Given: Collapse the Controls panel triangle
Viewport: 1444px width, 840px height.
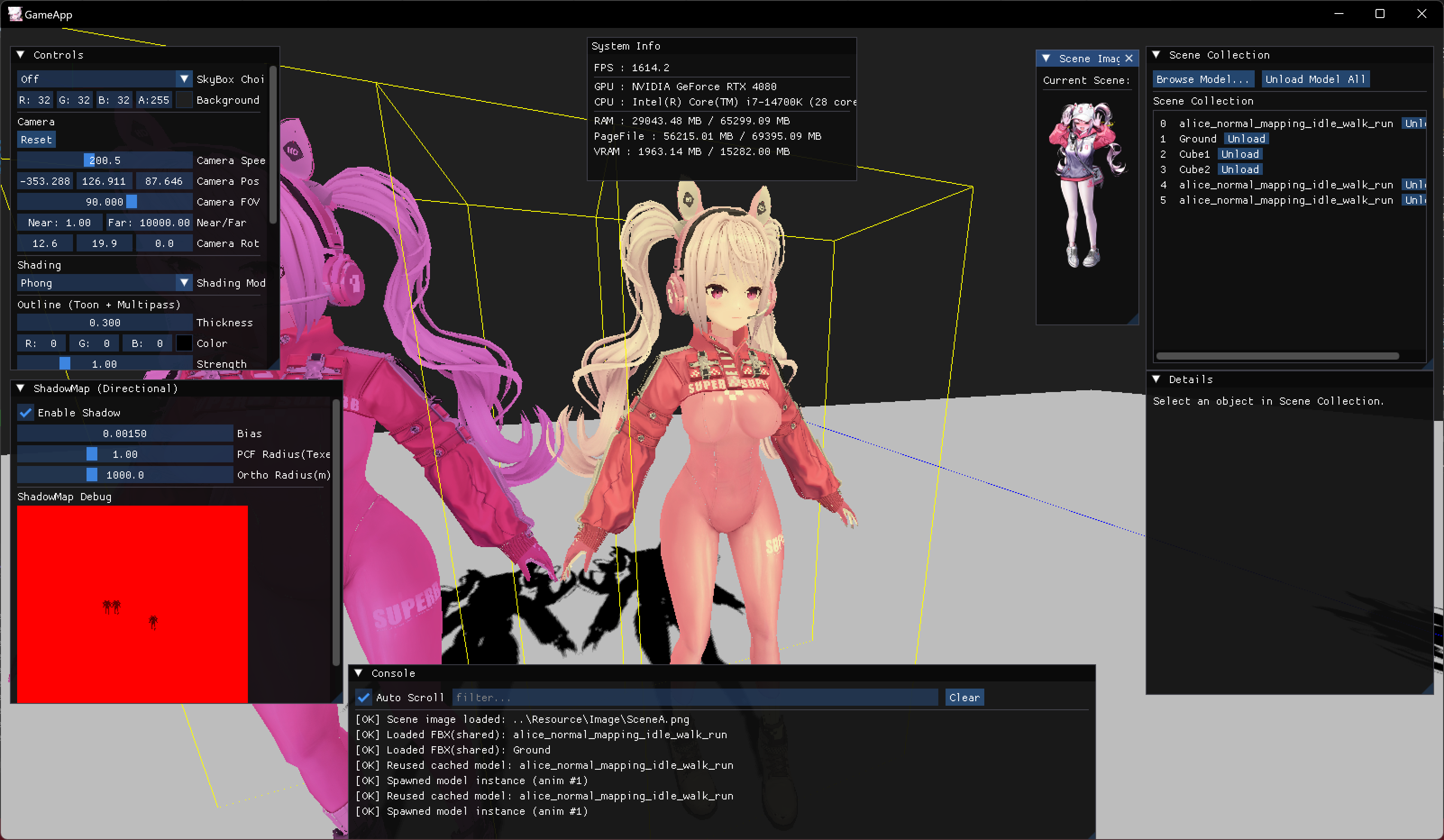Looking at the screenshot, I should click(x=21, y=55).
